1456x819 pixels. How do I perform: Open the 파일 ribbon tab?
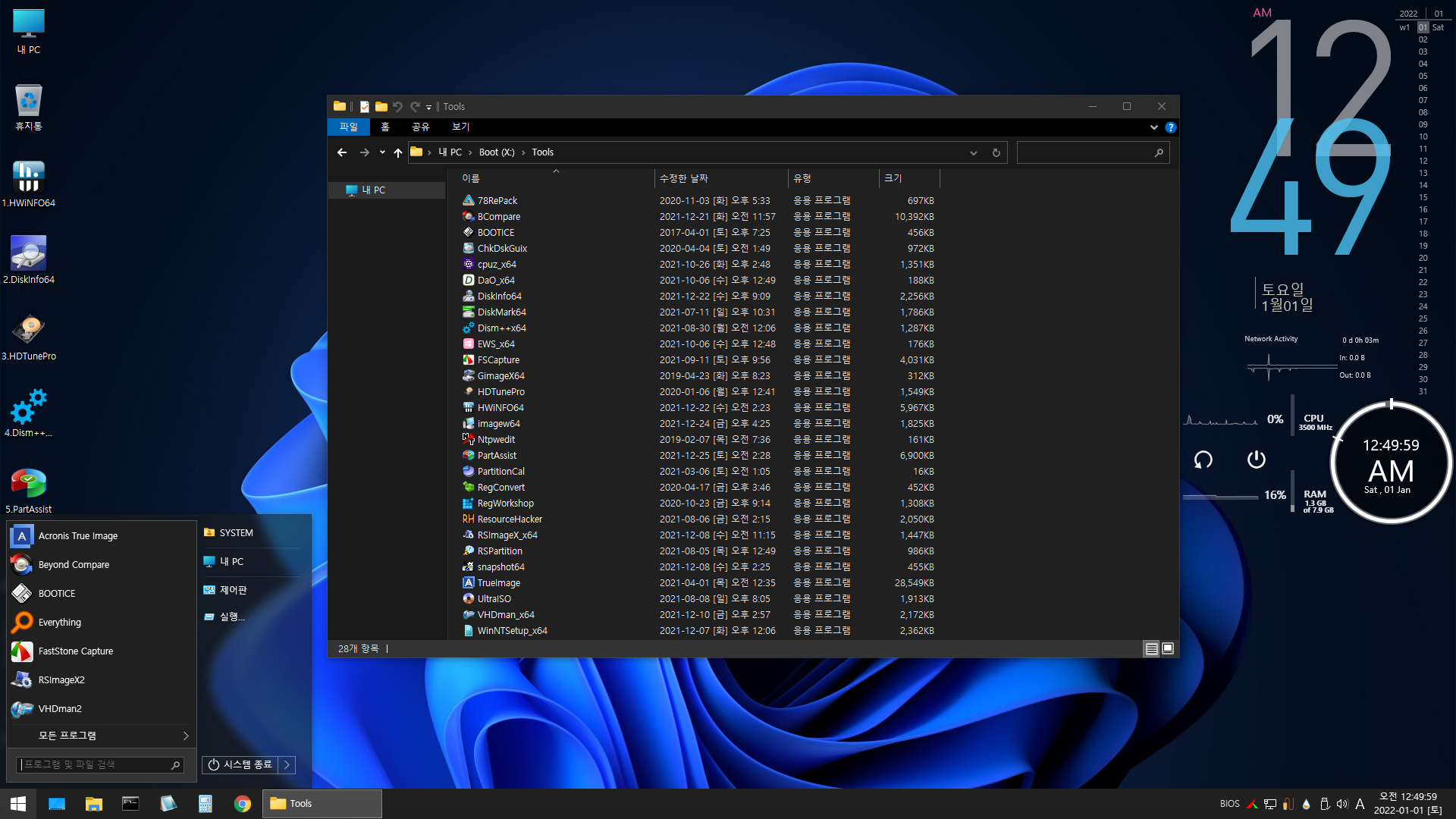(349, 127)
